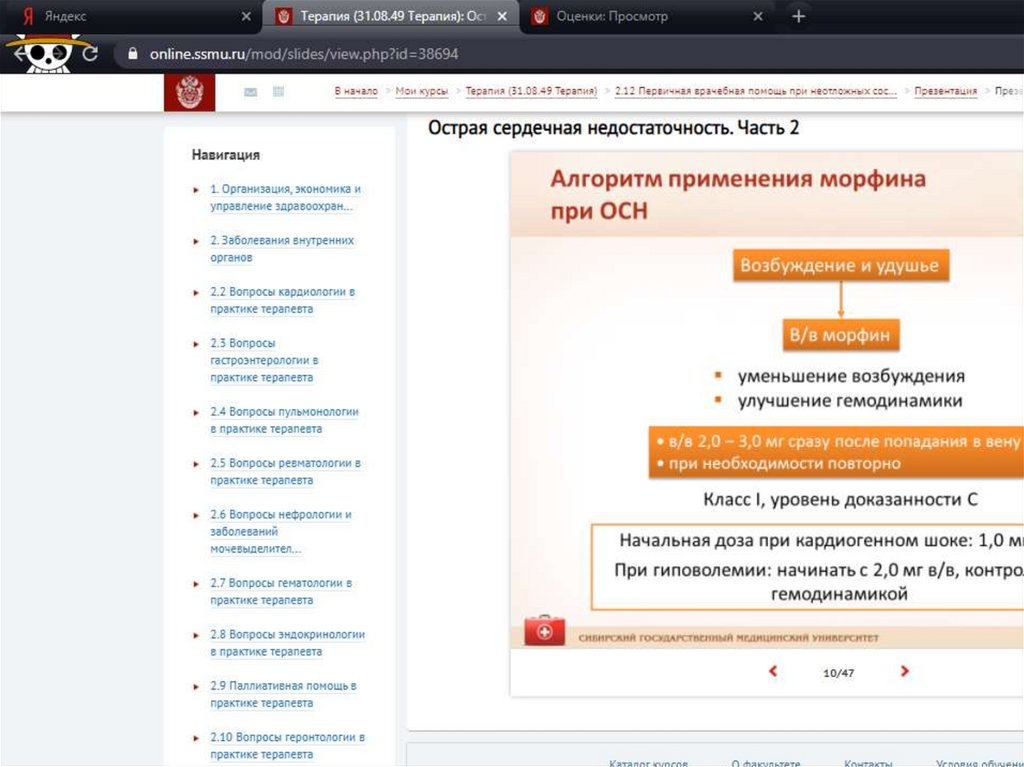Click the Острая сердечная недостаточность. Часть 2 title
Screen dimensions: 1024x767
[x=613, y=128]
